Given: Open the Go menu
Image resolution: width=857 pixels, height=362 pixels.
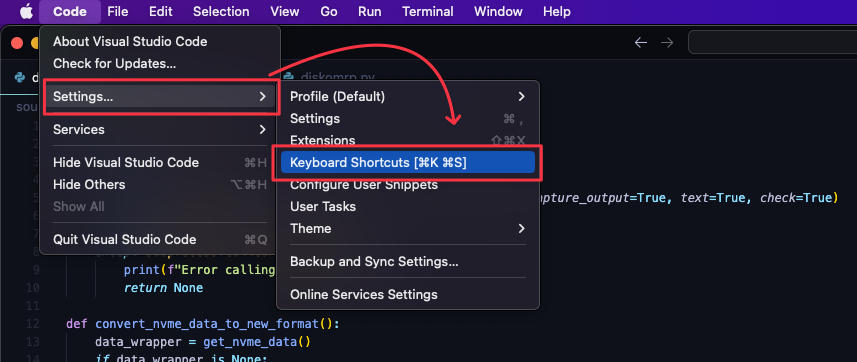Looking at the screenshot, I should [328, 11].
